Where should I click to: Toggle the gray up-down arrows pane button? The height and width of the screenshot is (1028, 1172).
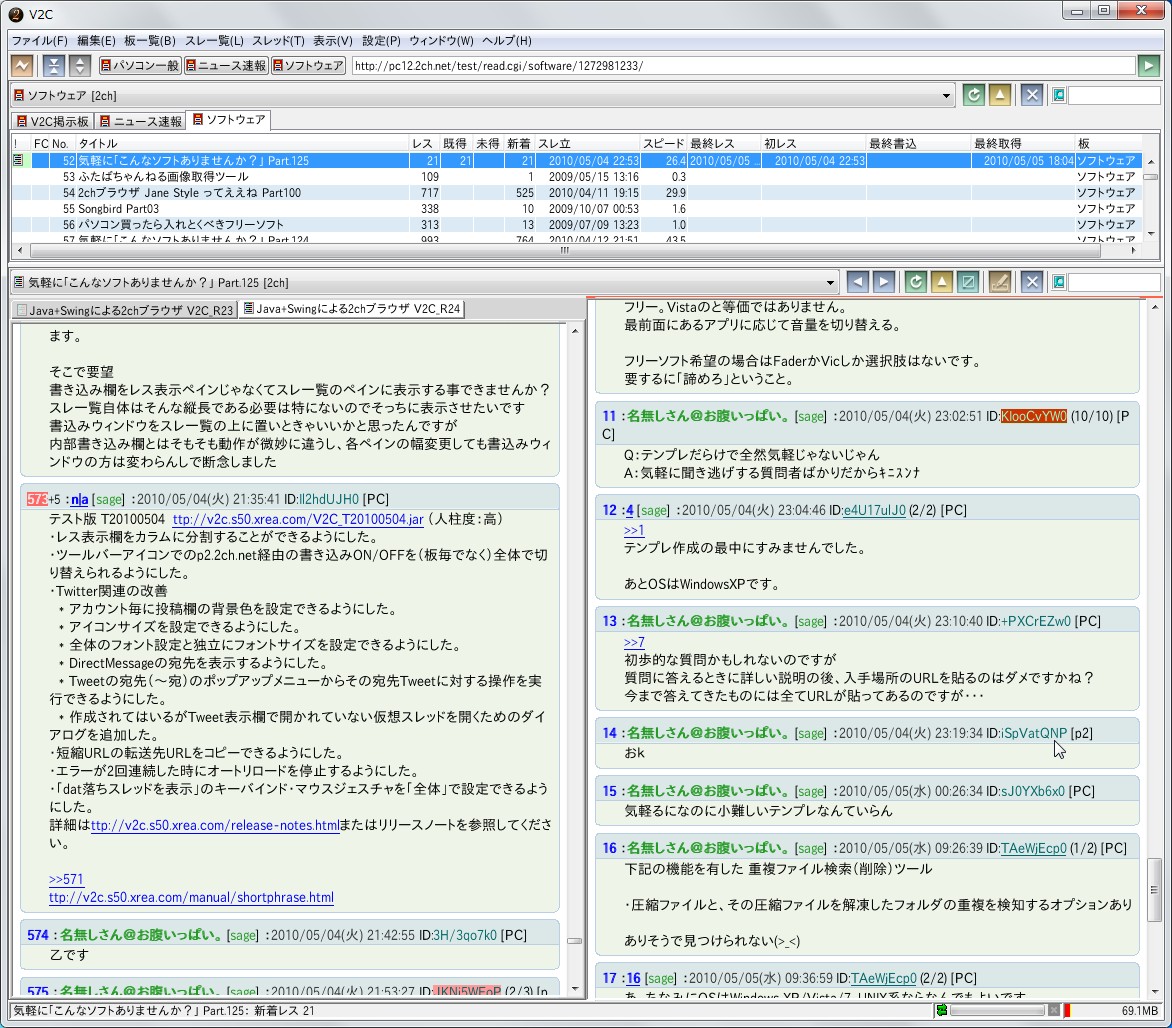tap(80, 66)
